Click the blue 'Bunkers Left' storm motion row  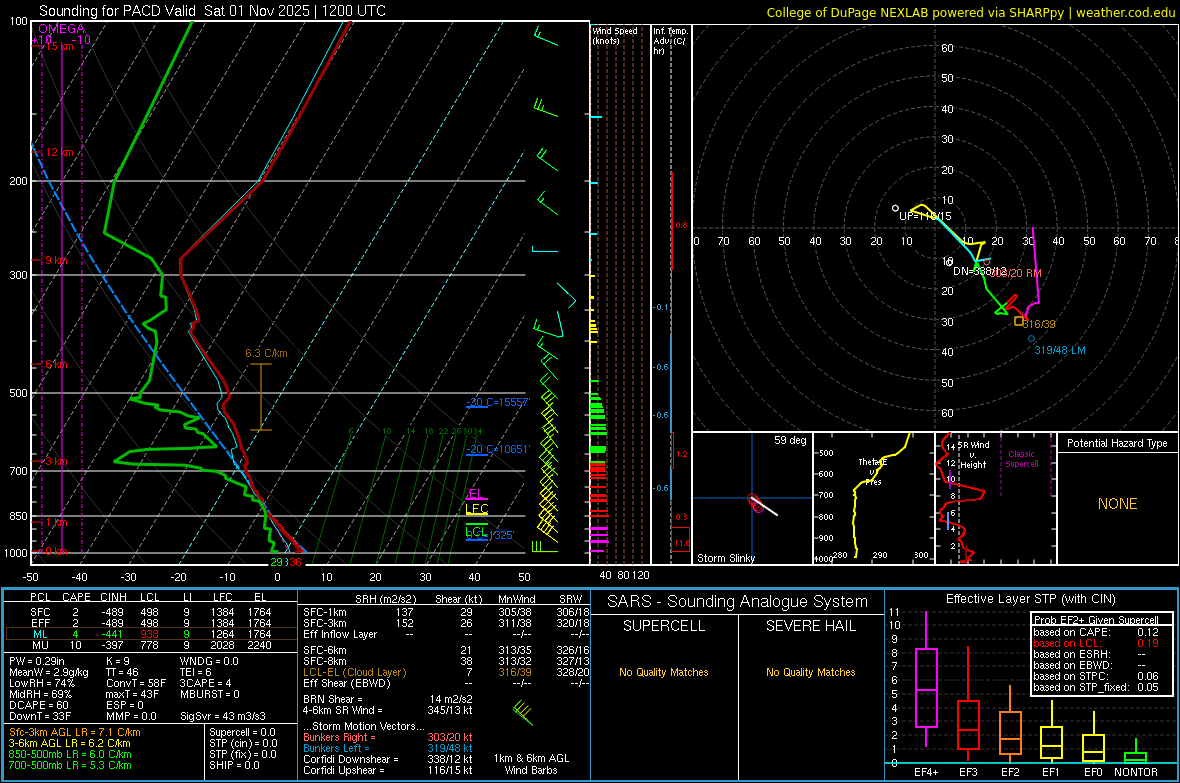click(388, 748)
